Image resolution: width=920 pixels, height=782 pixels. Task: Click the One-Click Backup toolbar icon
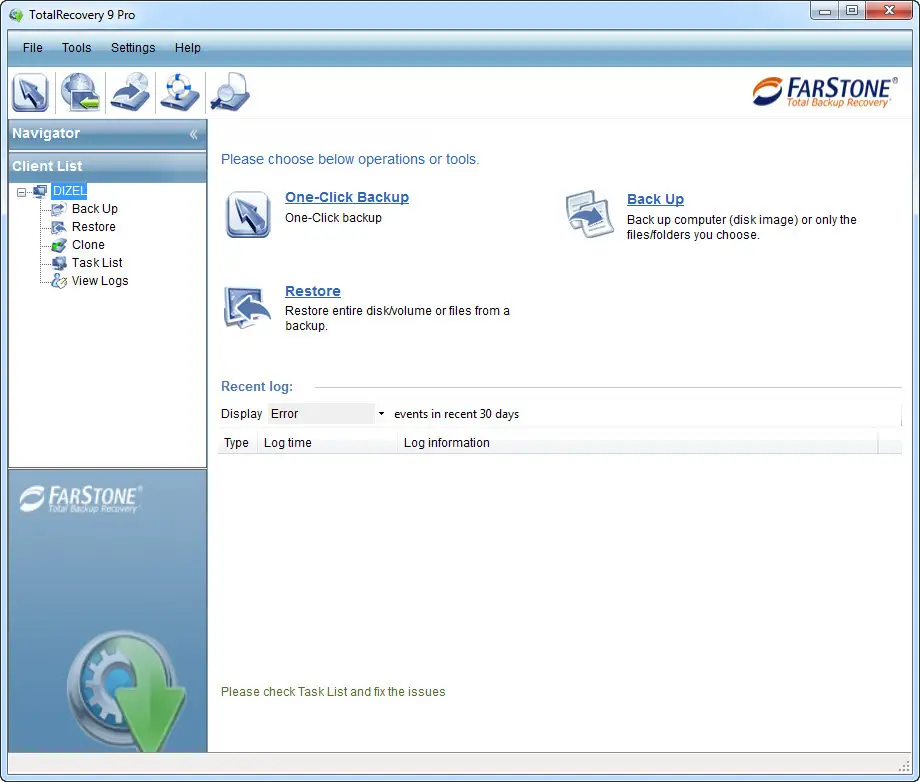(31, 92)
